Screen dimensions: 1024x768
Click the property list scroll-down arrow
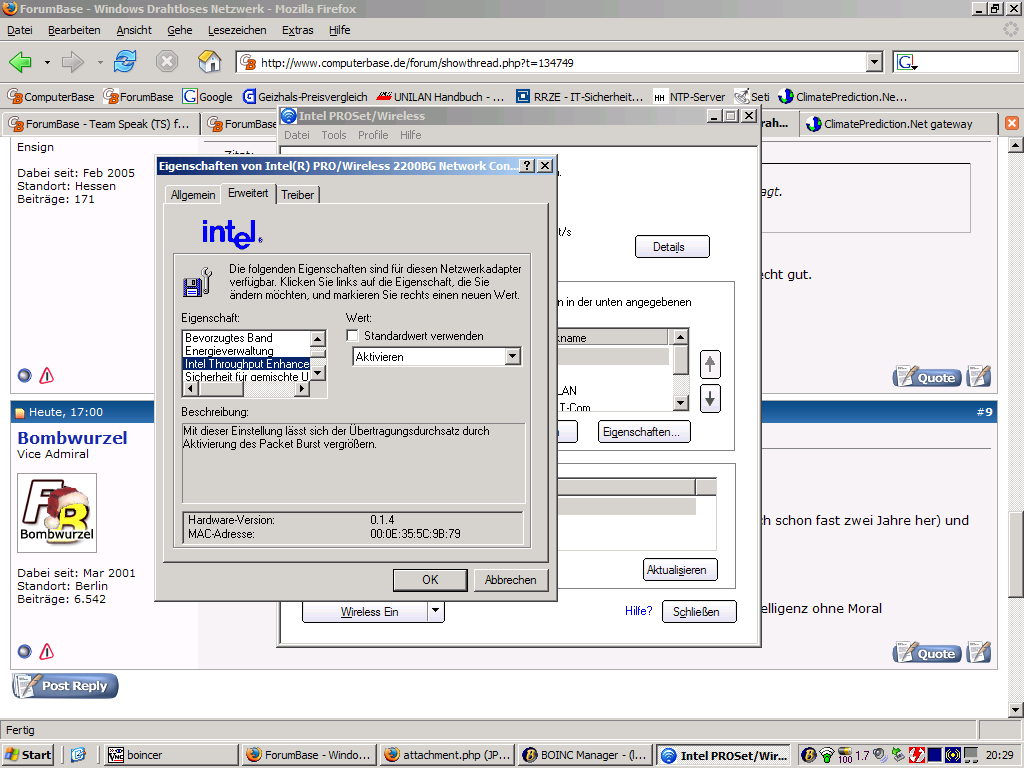pyautogui.click(x=317, y=374)
